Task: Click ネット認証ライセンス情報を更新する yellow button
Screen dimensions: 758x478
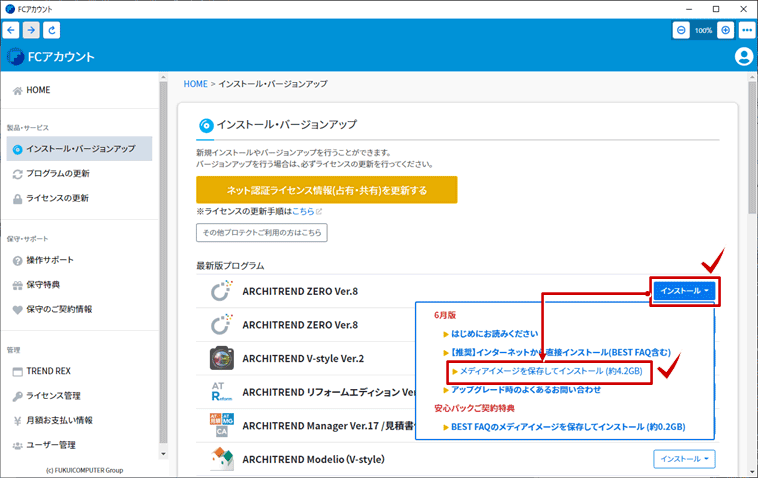Action: click(327, 189)
